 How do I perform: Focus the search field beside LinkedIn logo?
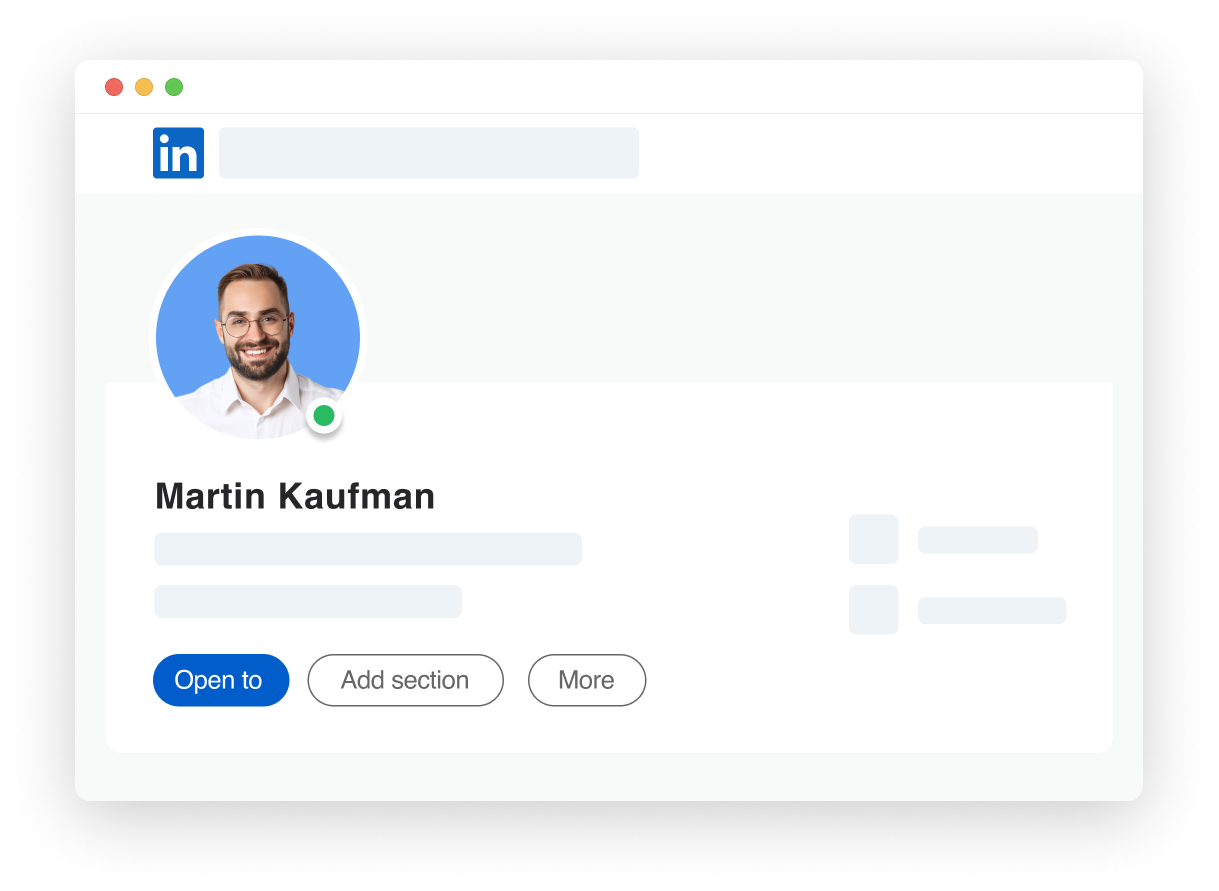[429, 153]
